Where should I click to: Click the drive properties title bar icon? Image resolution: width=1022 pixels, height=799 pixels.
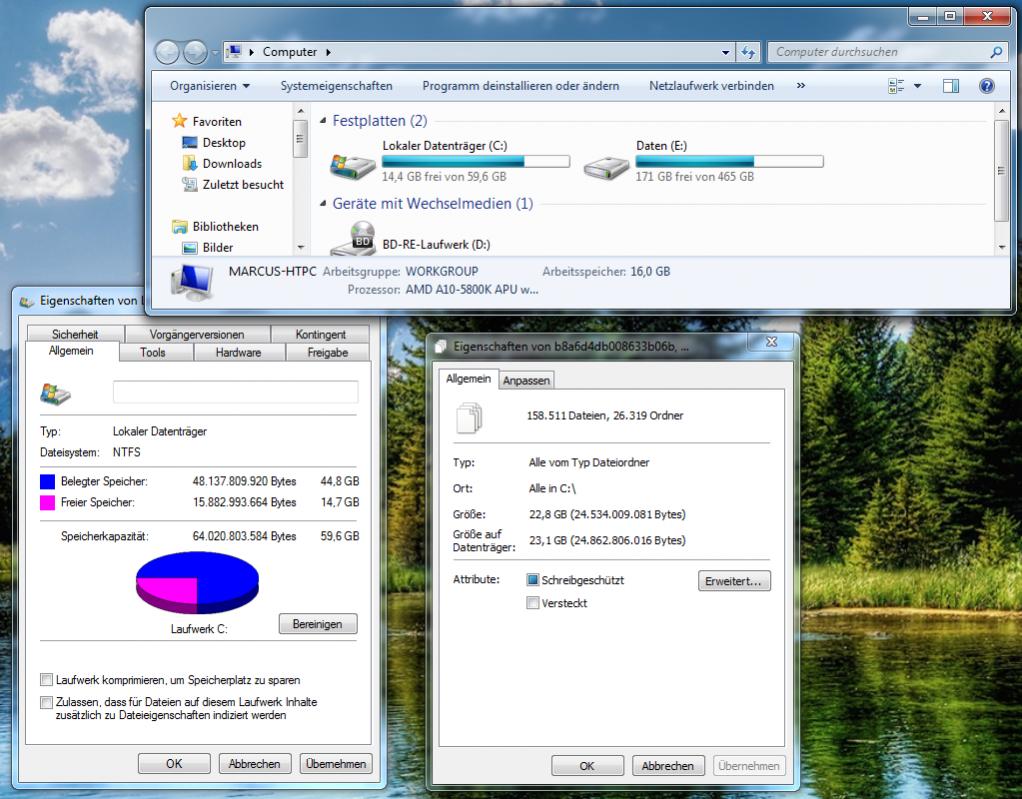coord(26,301)
